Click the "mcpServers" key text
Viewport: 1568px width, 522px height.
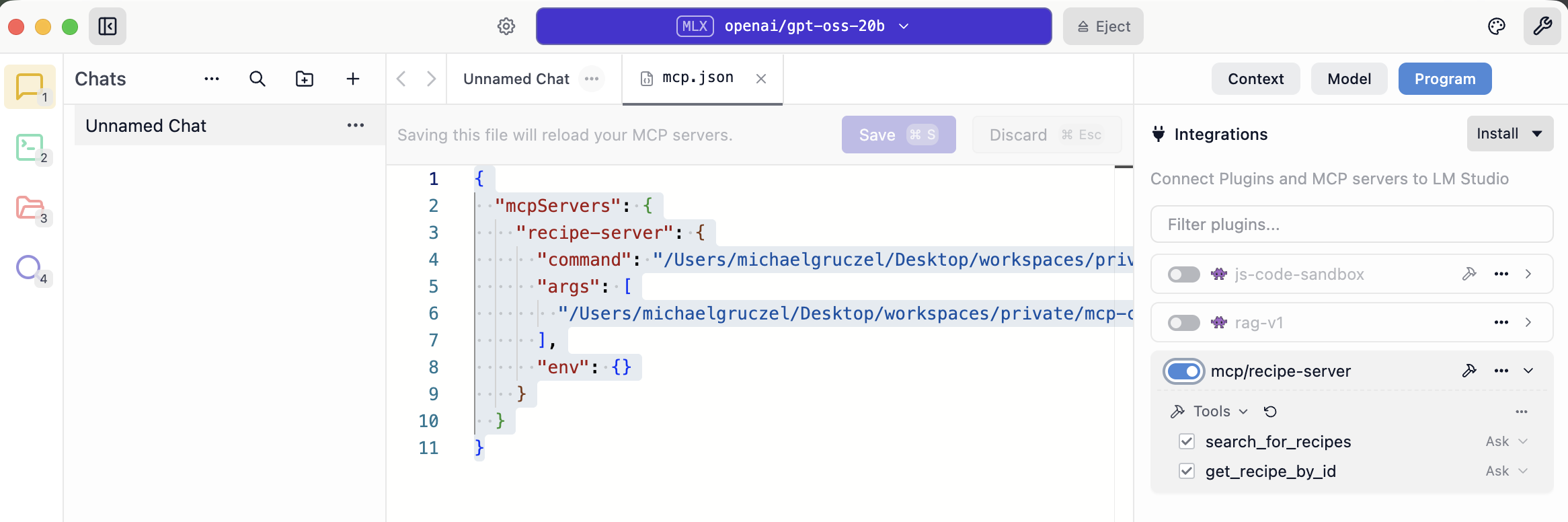557,206
